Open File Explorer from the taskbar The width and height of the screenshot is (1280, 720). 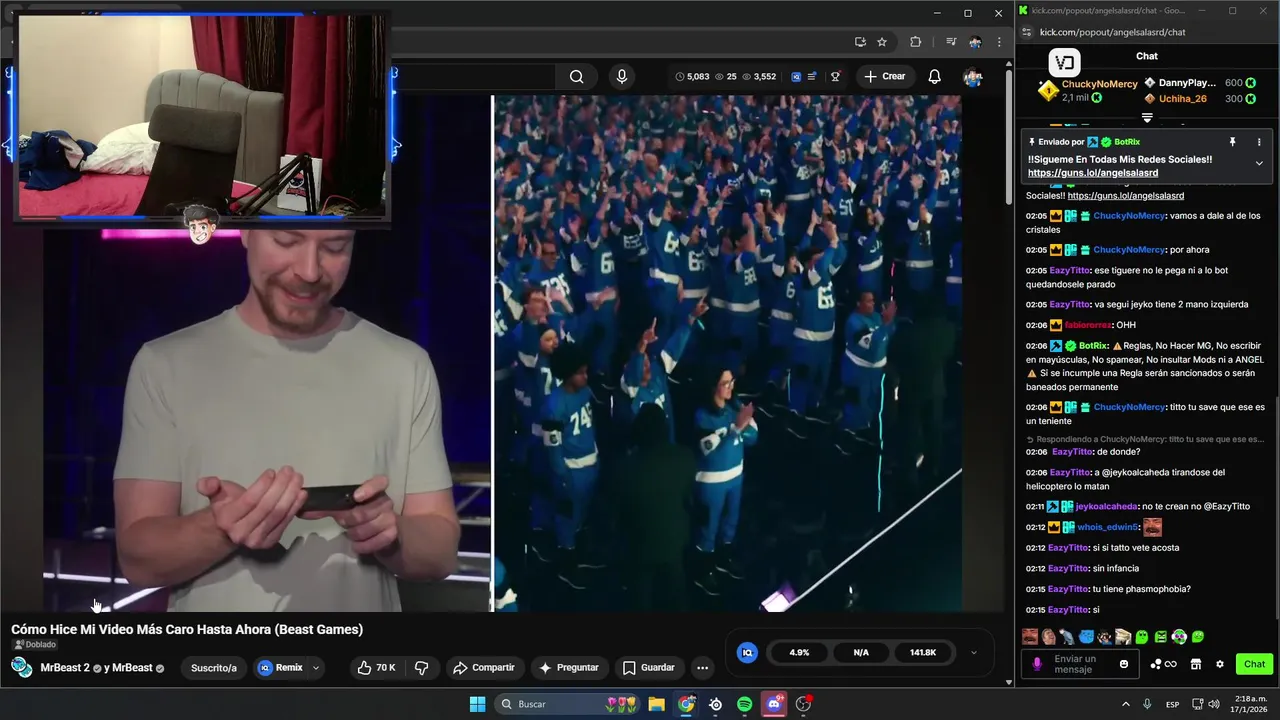pos(656,704)
